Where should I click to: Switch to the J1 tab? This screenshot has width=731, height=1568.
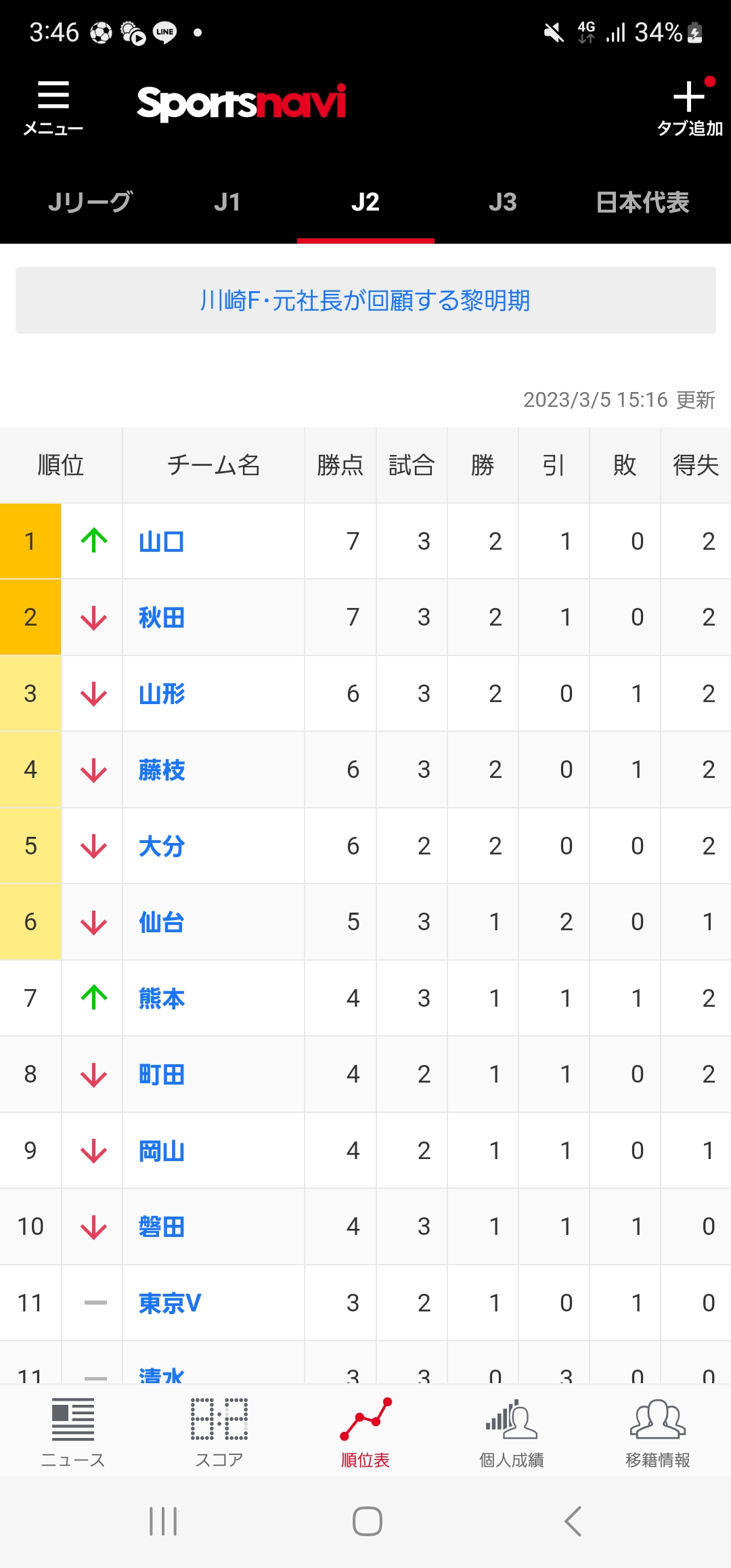coord(227,202)
